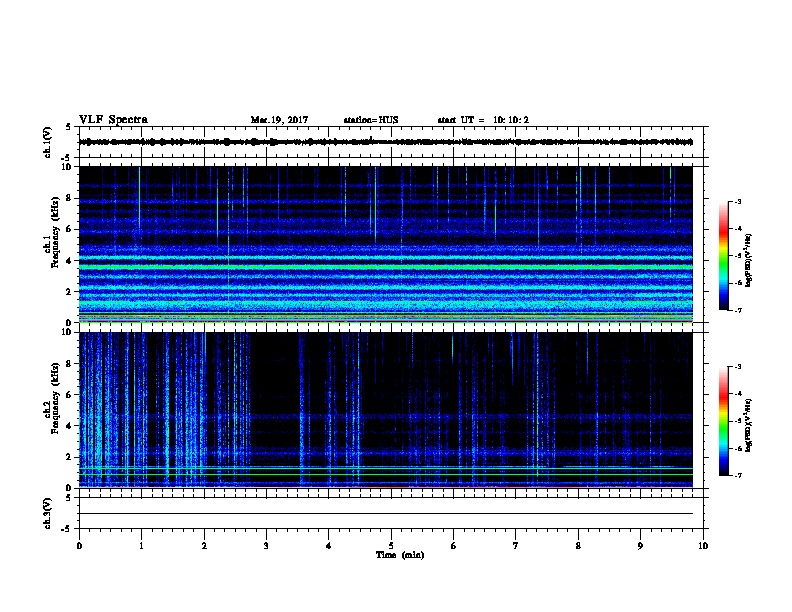Click the ch.2 color bar log(PSD) label
This screenshot has height=612, width=792.
748,425
